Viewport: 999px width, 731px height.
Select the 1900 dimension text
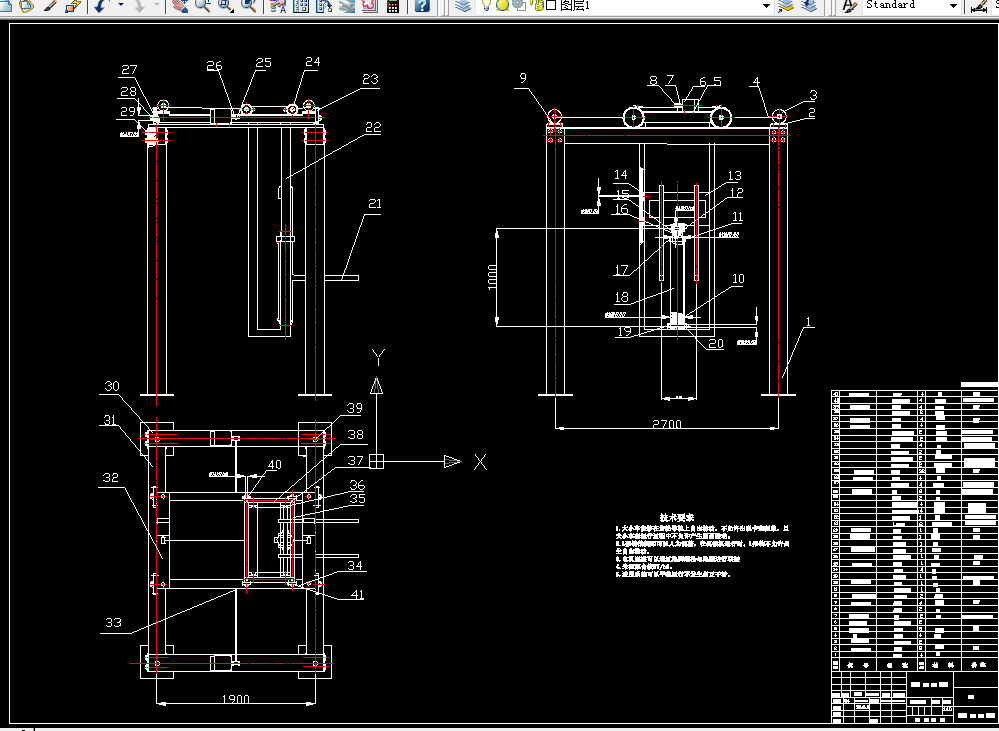236,699
